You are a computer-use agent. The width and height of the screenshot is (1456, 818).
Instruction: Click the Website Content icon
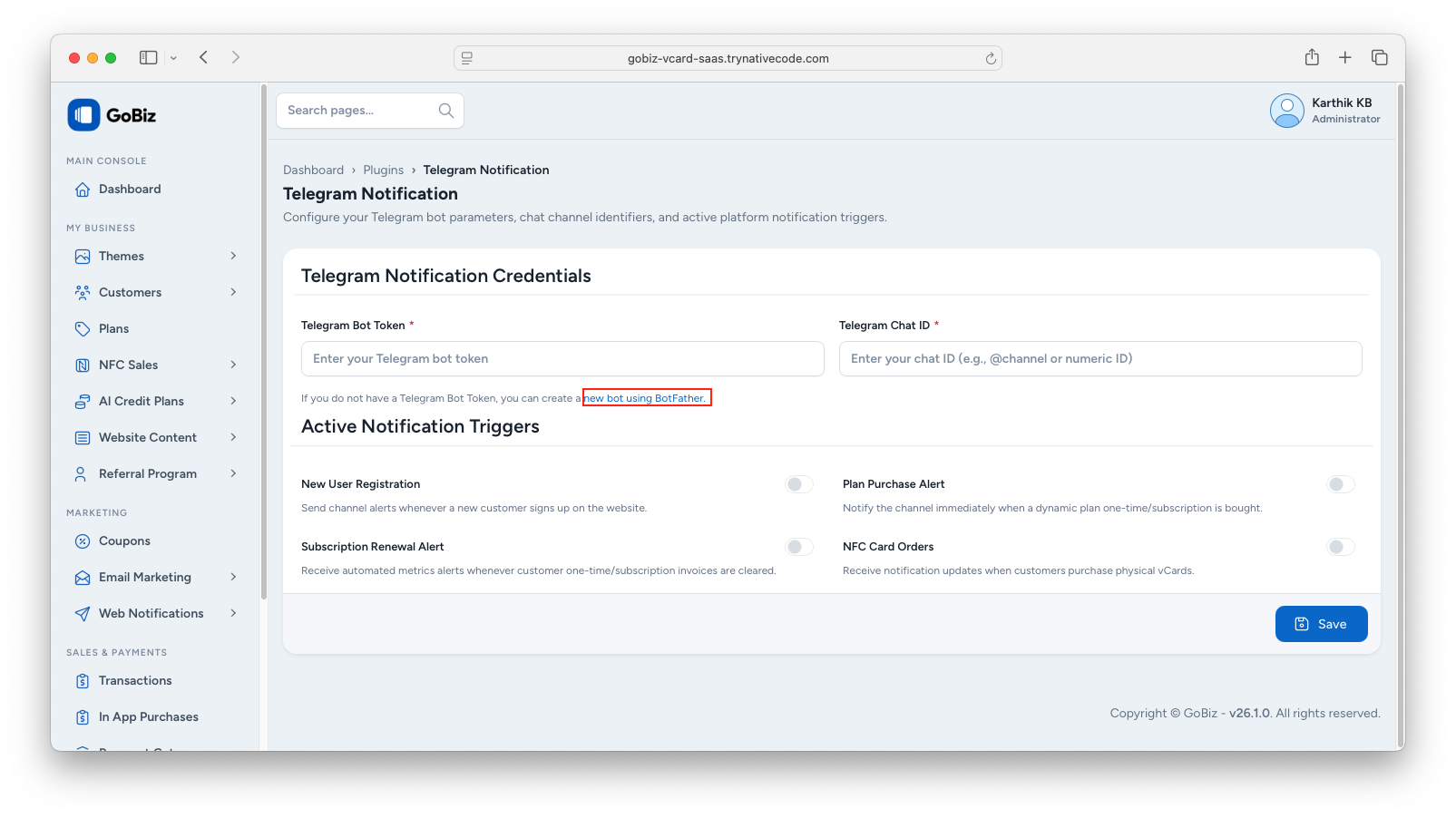click(x=83, y=438)
